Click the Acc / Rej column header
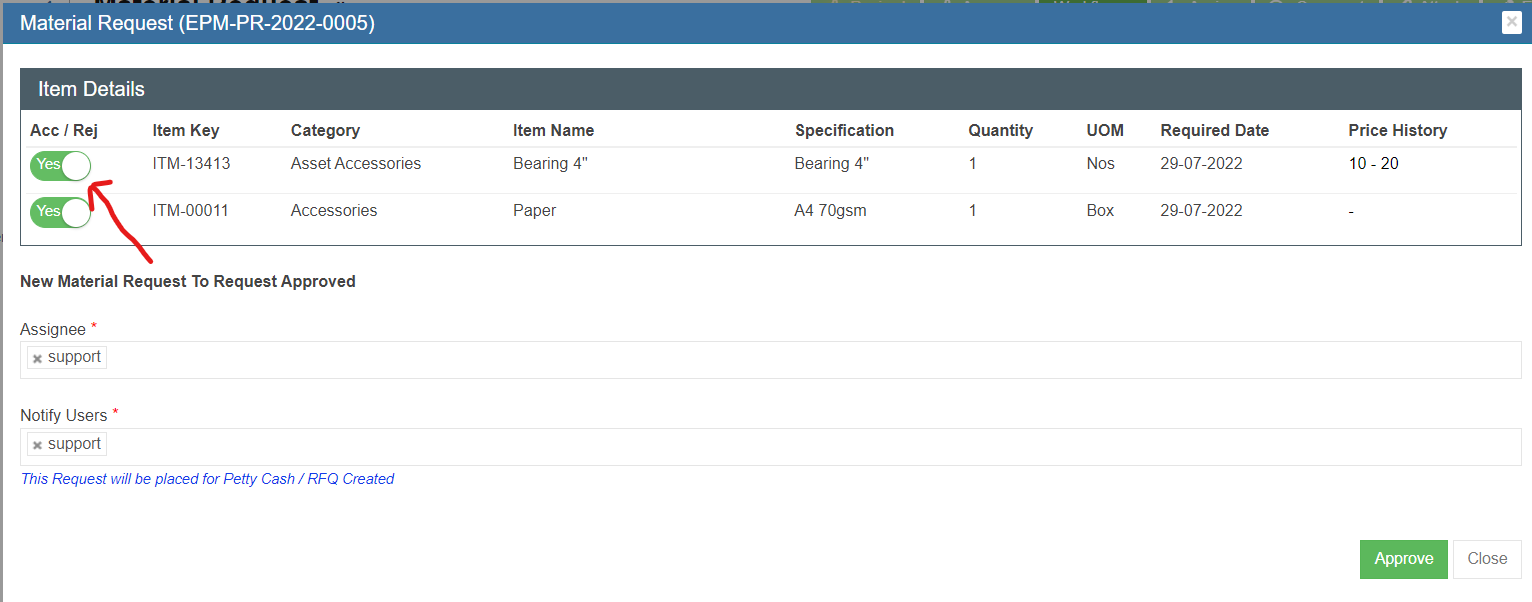 (64, 131)
